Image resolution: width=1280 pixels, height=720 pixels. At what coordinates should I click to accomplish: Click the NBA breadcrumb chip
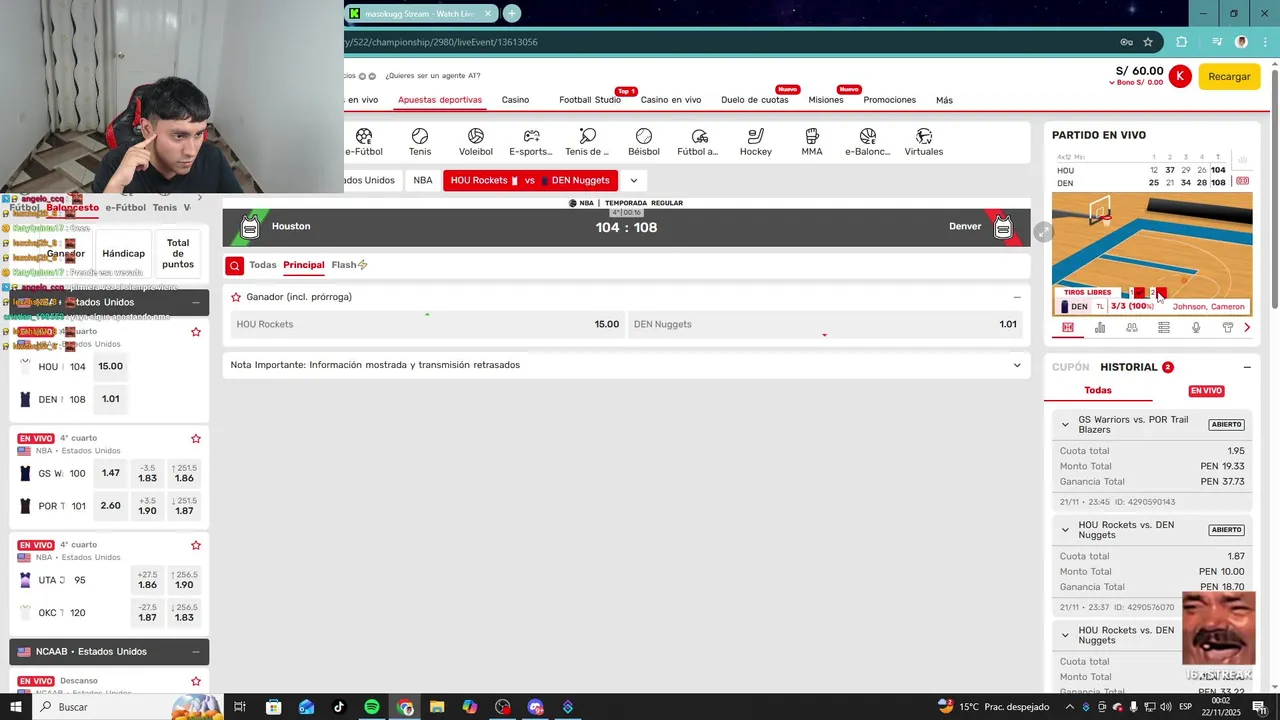[x=423, y=180]
